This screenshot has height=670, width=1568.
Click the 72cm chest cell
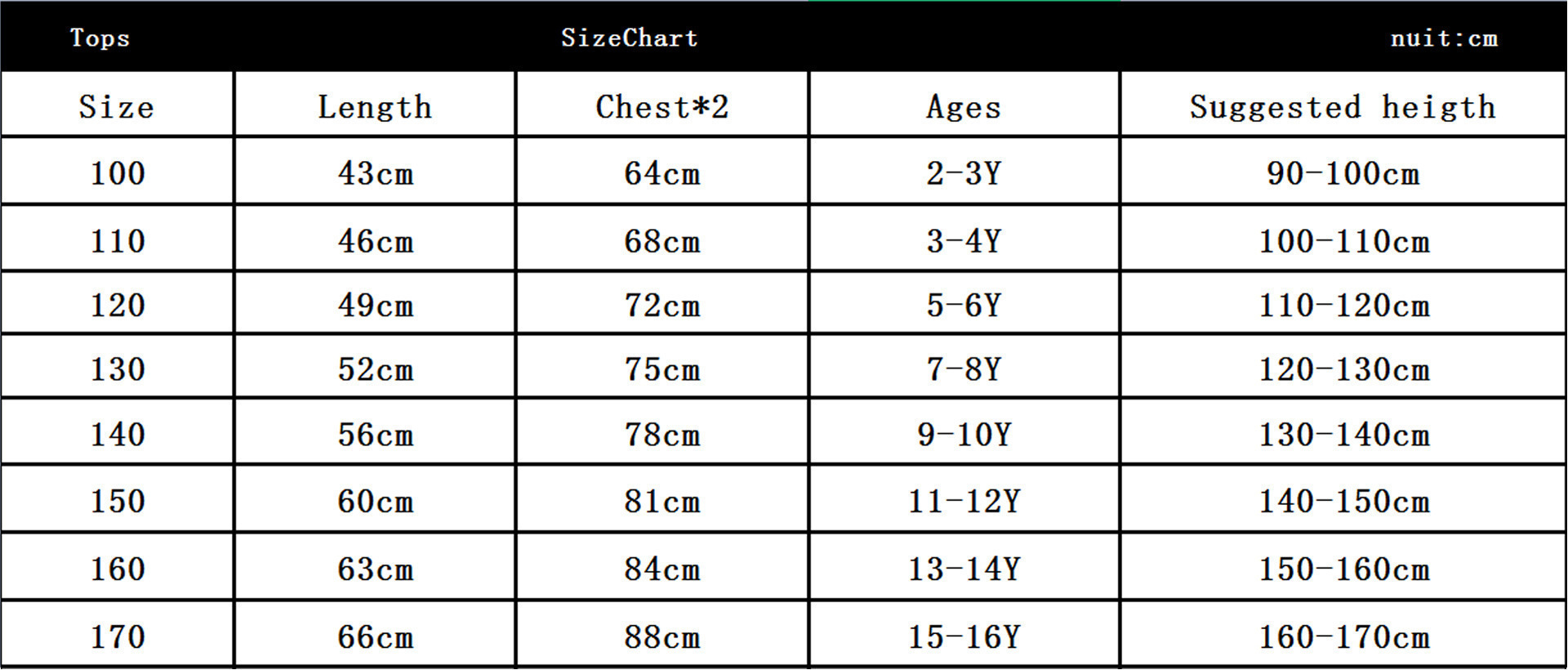click(662, 306)
